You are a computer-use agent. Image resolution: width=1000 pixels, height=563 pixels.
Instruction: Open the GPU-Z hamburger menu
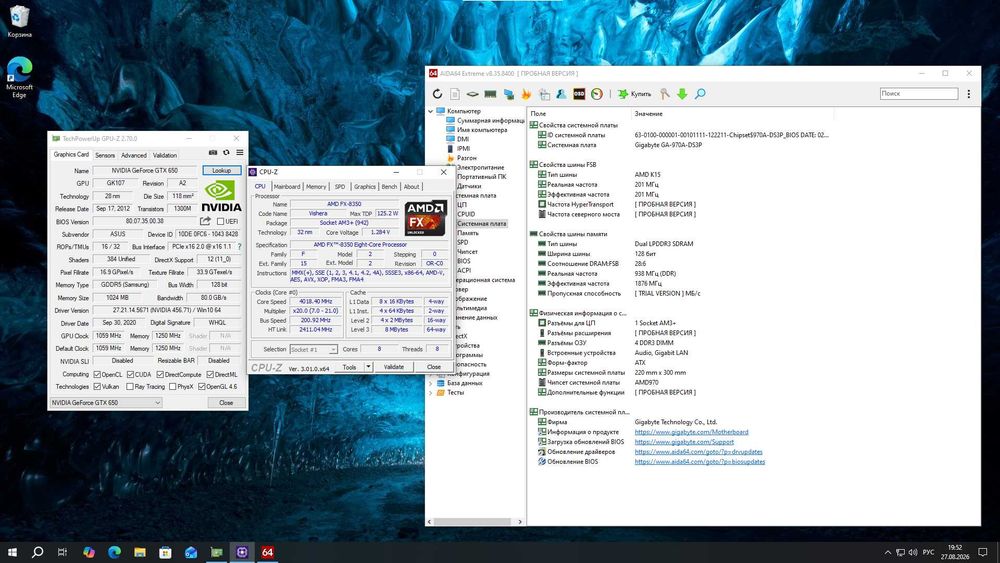[240, 152]
